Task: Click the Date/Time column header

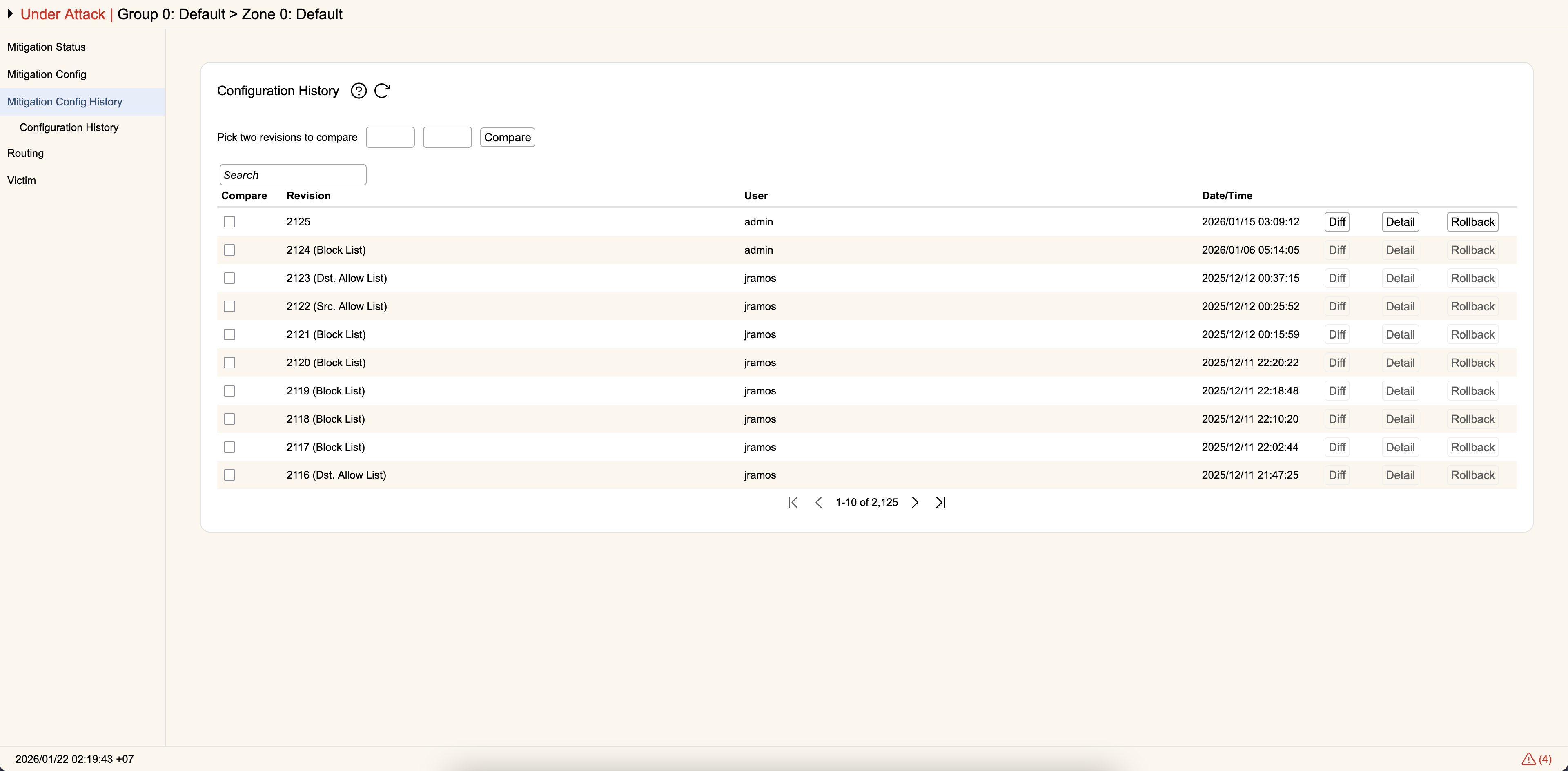Action: (1227, 195)
